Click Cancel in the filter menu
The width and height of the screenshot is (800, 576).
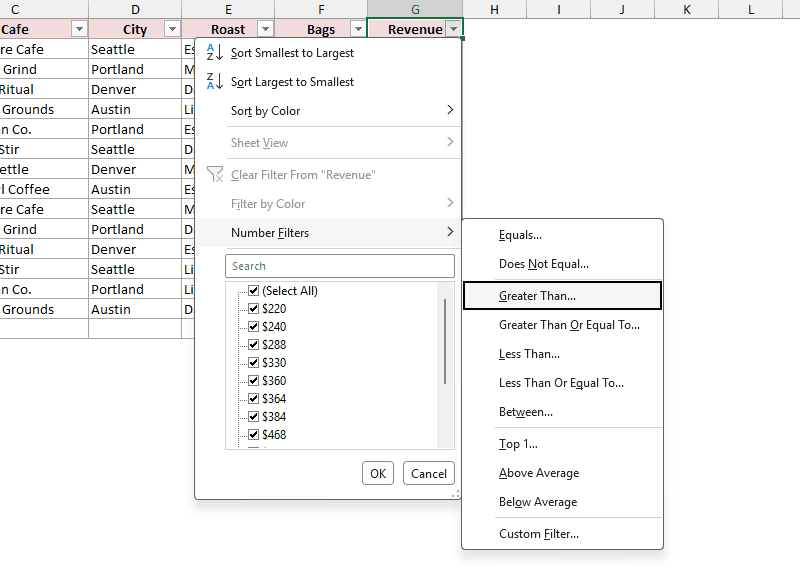(429, 473)
